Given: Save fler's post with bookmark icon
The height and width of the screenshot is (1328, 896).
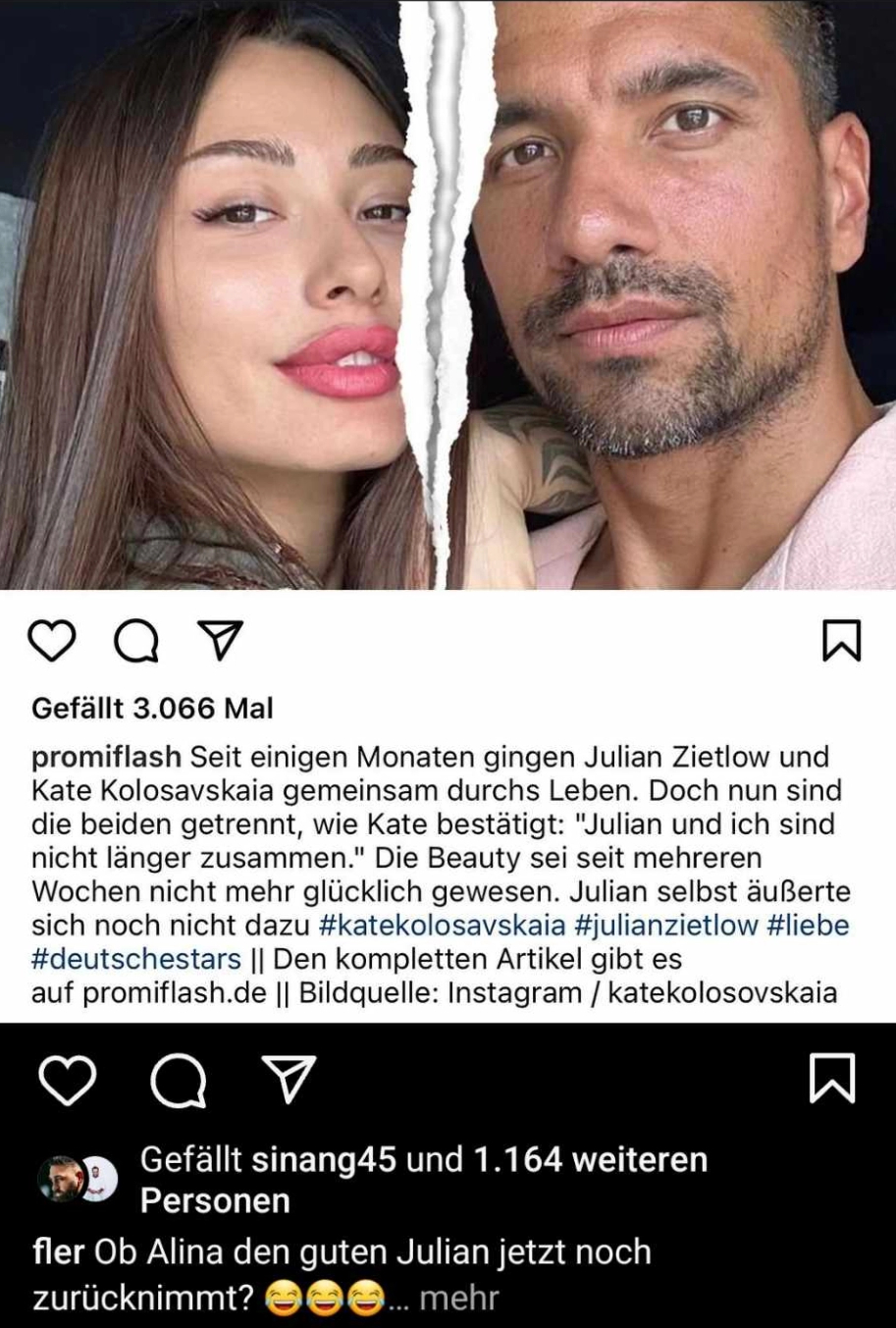Looking at the screenshot, I should click(832, 1078).
